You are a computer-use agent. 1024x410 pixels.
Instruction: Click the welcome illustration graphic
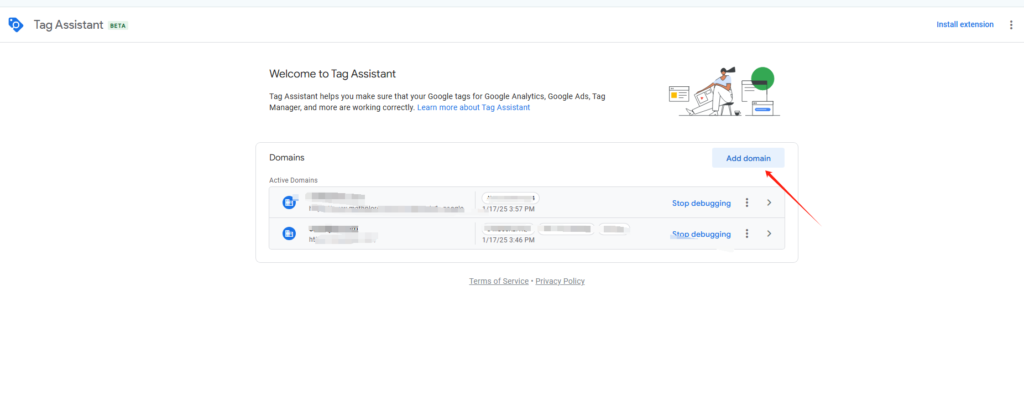722,92
